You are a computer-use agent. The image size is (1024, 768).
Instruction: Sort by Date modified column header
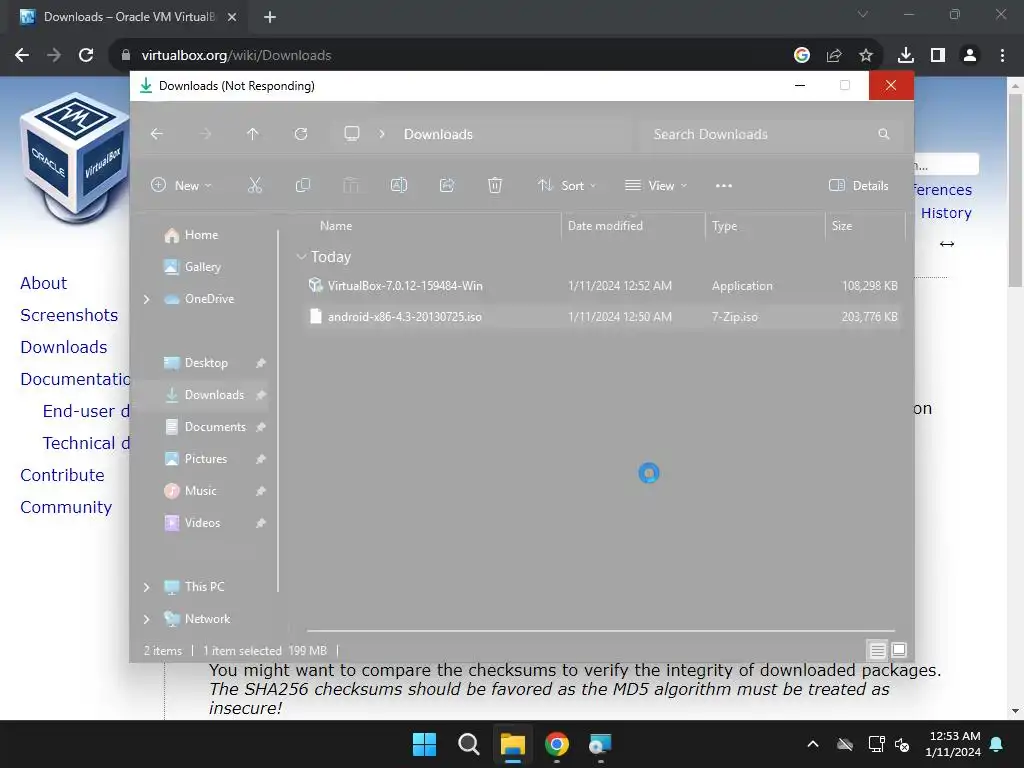click(605, 226)
